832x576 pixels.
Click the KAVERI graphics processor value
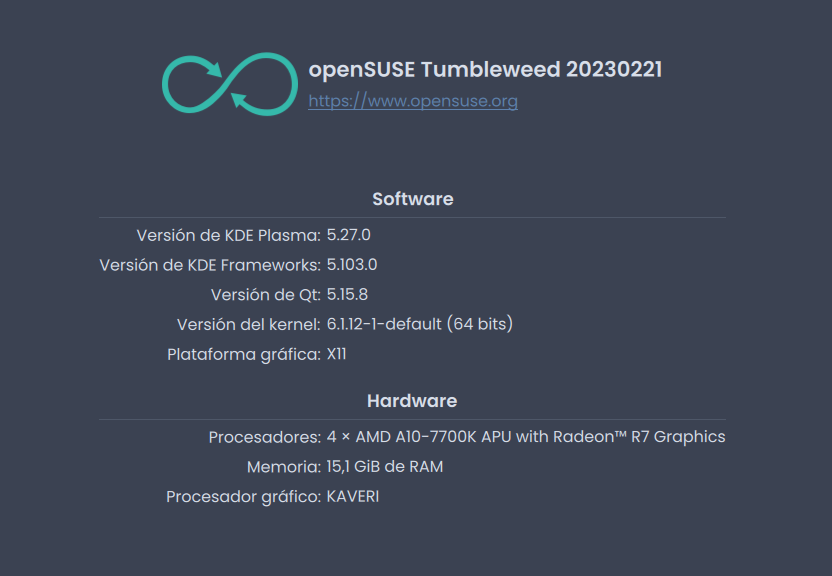pyautogui.click(x=353, y=496)
